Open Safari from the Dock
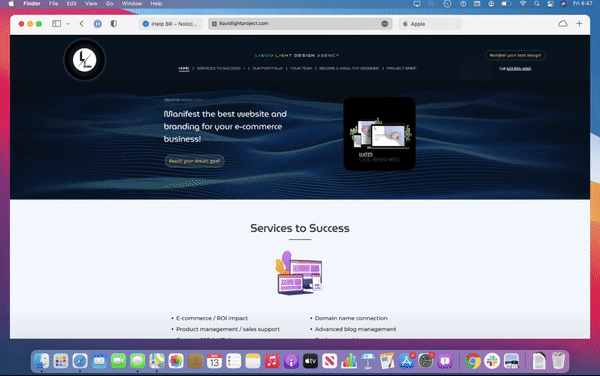The width and height of the screenshot is (600, 376). tap(80, 361)
